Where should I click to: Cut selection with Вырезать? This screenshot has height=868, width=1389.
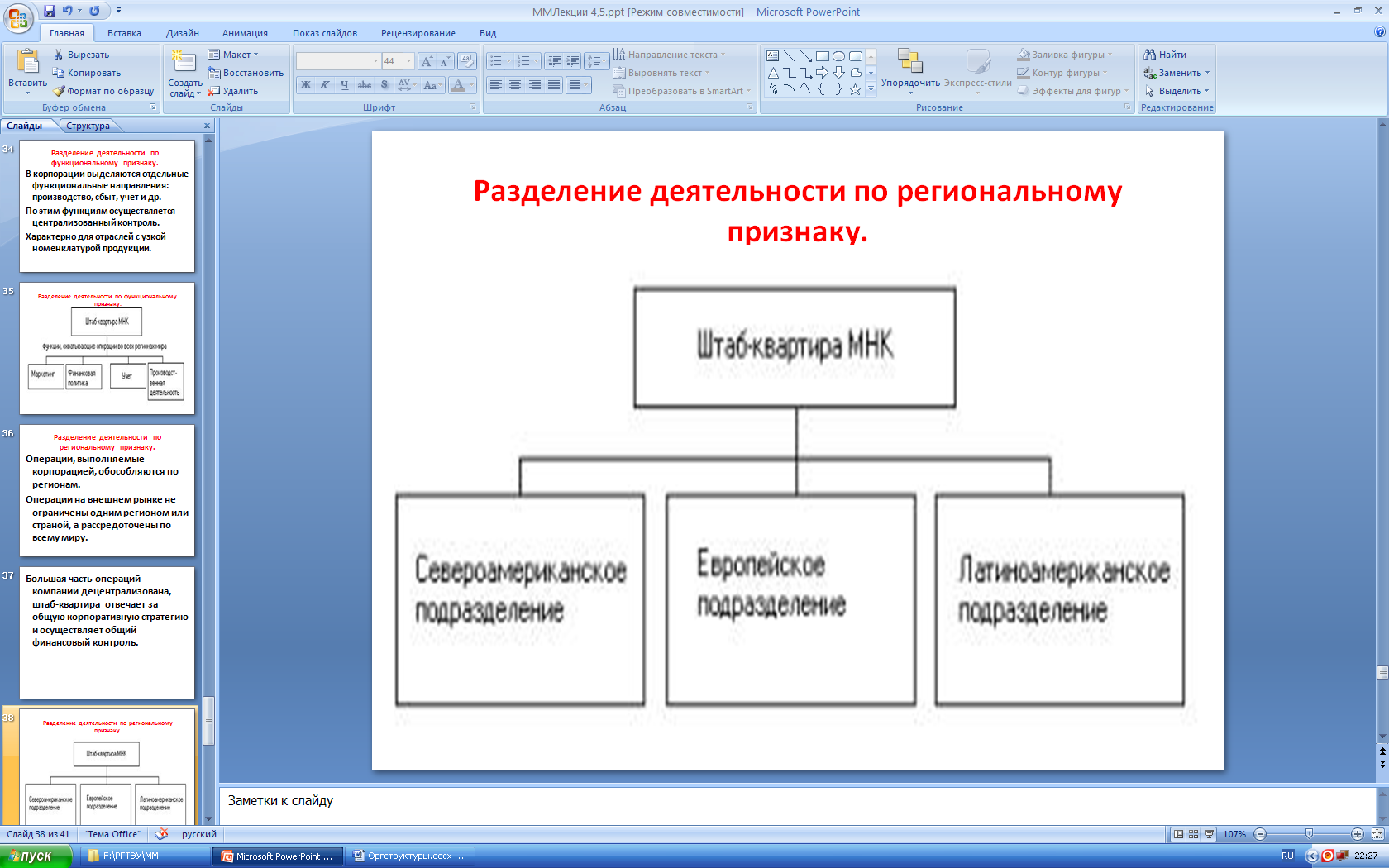tap(81, 55)
